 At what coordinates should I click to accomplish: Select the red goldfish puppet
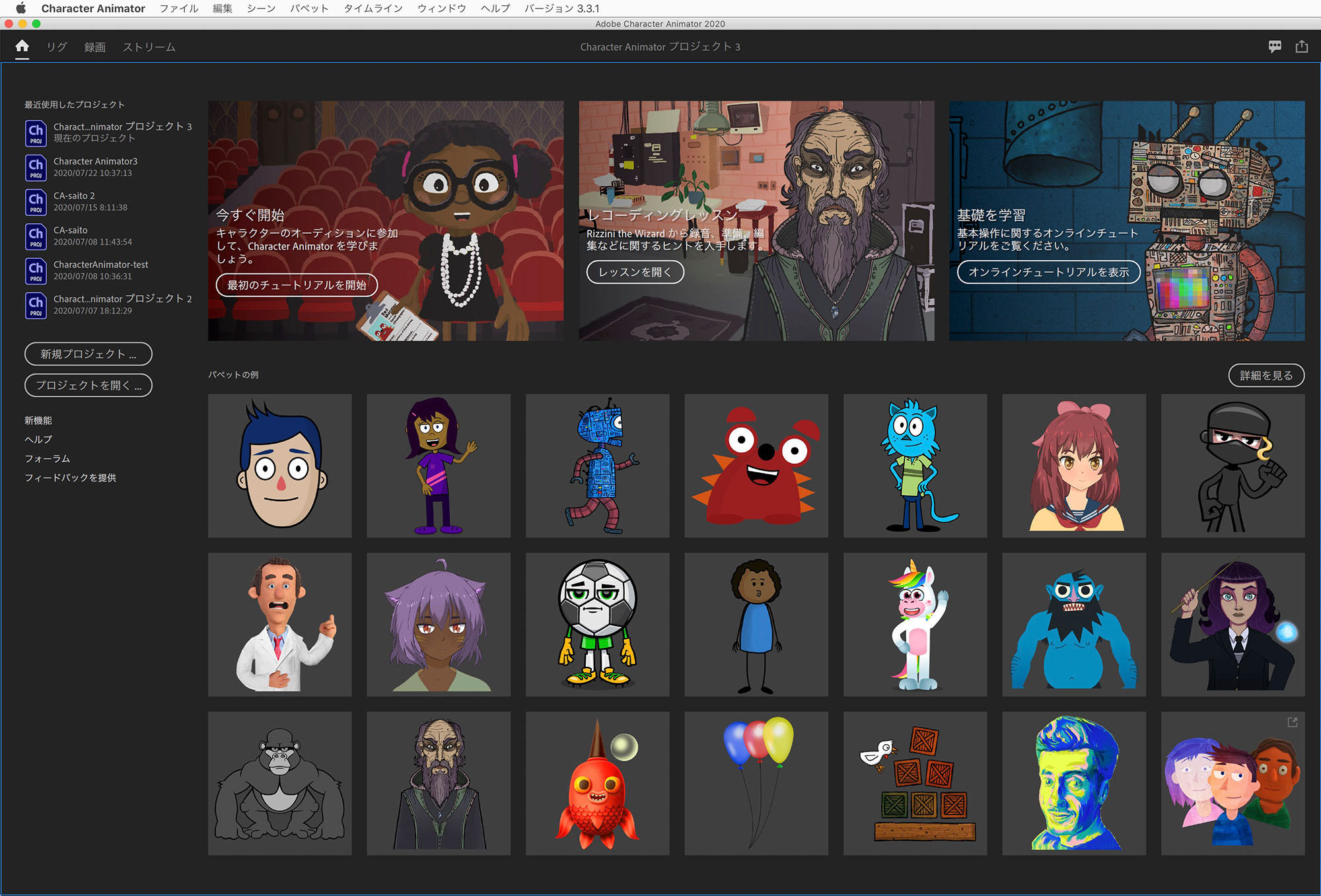tap(598, 783)
